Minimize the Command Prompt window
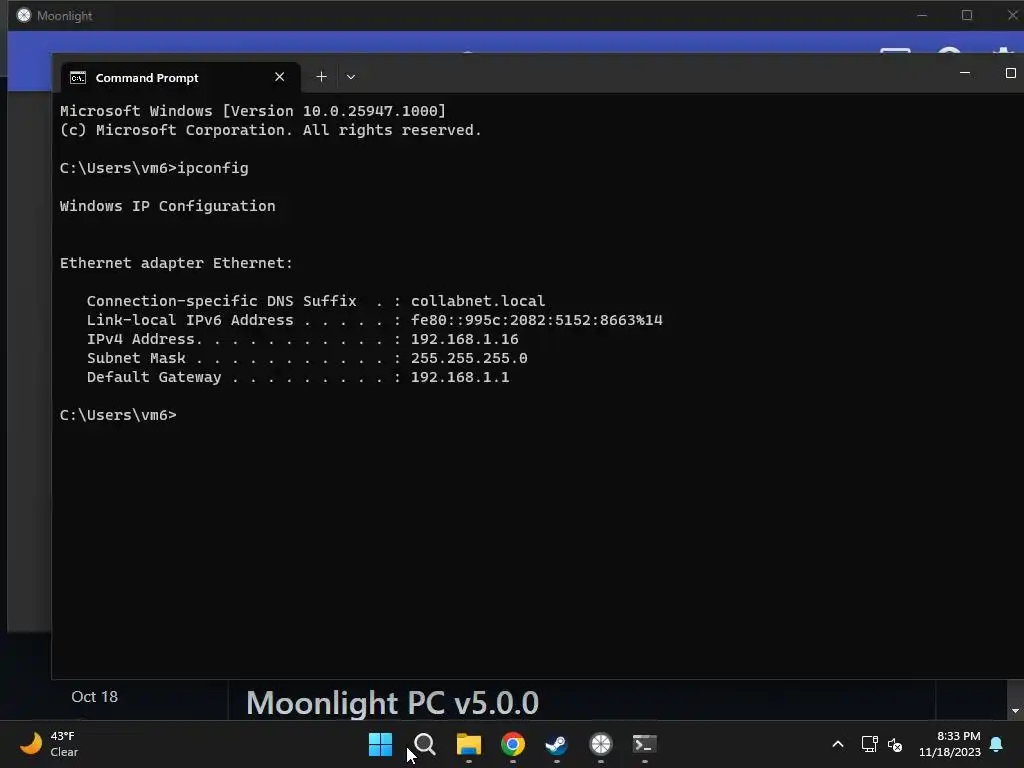 (x=965, y=73)
